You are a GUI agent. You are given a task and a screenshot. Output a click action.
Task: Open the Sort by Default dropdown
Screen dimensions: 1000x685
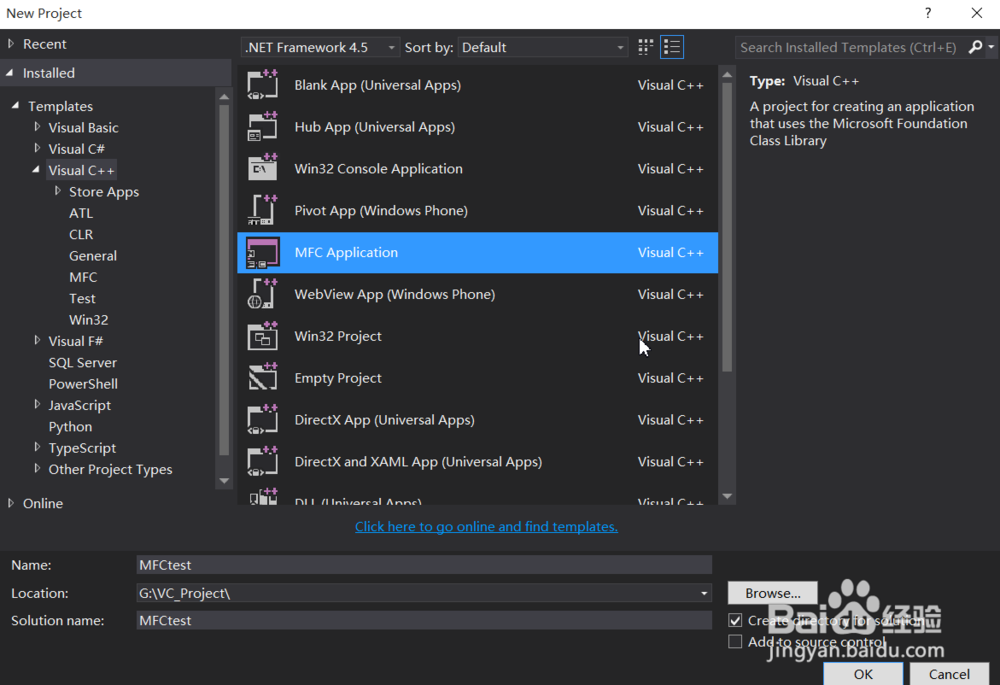point(543,47)
